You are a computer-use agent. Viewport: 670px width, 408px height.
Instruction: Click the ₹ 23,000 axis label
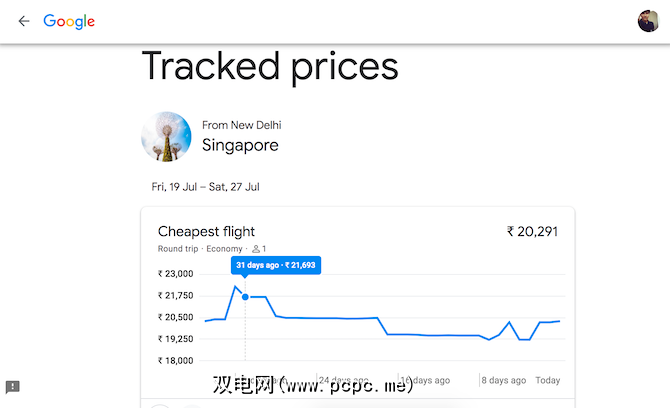point(175,274)
